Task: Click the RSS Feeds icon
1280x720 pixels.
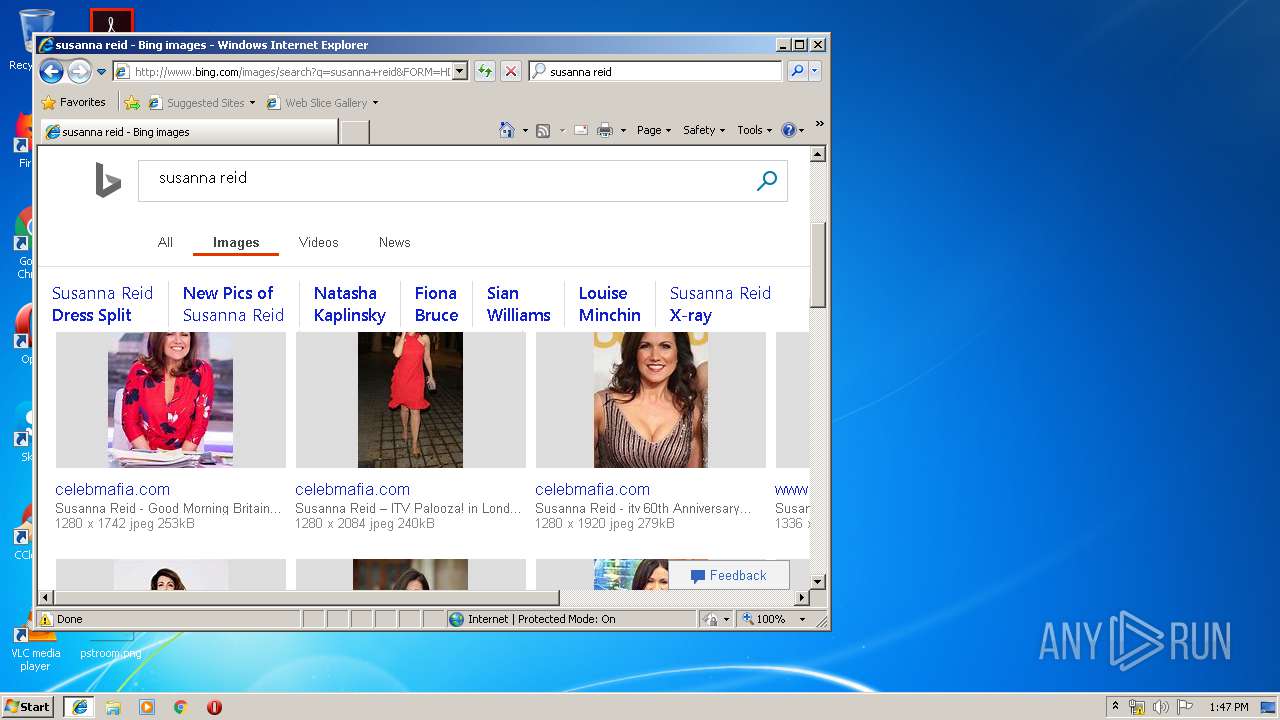Action: tap(543, 130)
